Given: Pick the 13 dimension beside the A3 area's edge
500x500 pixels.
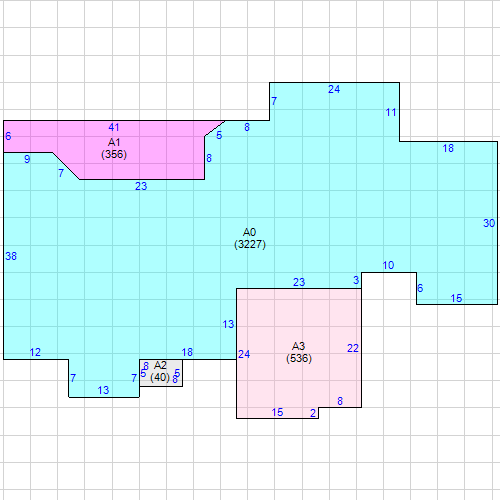Looking at the screenshot, I should [228, 324].
